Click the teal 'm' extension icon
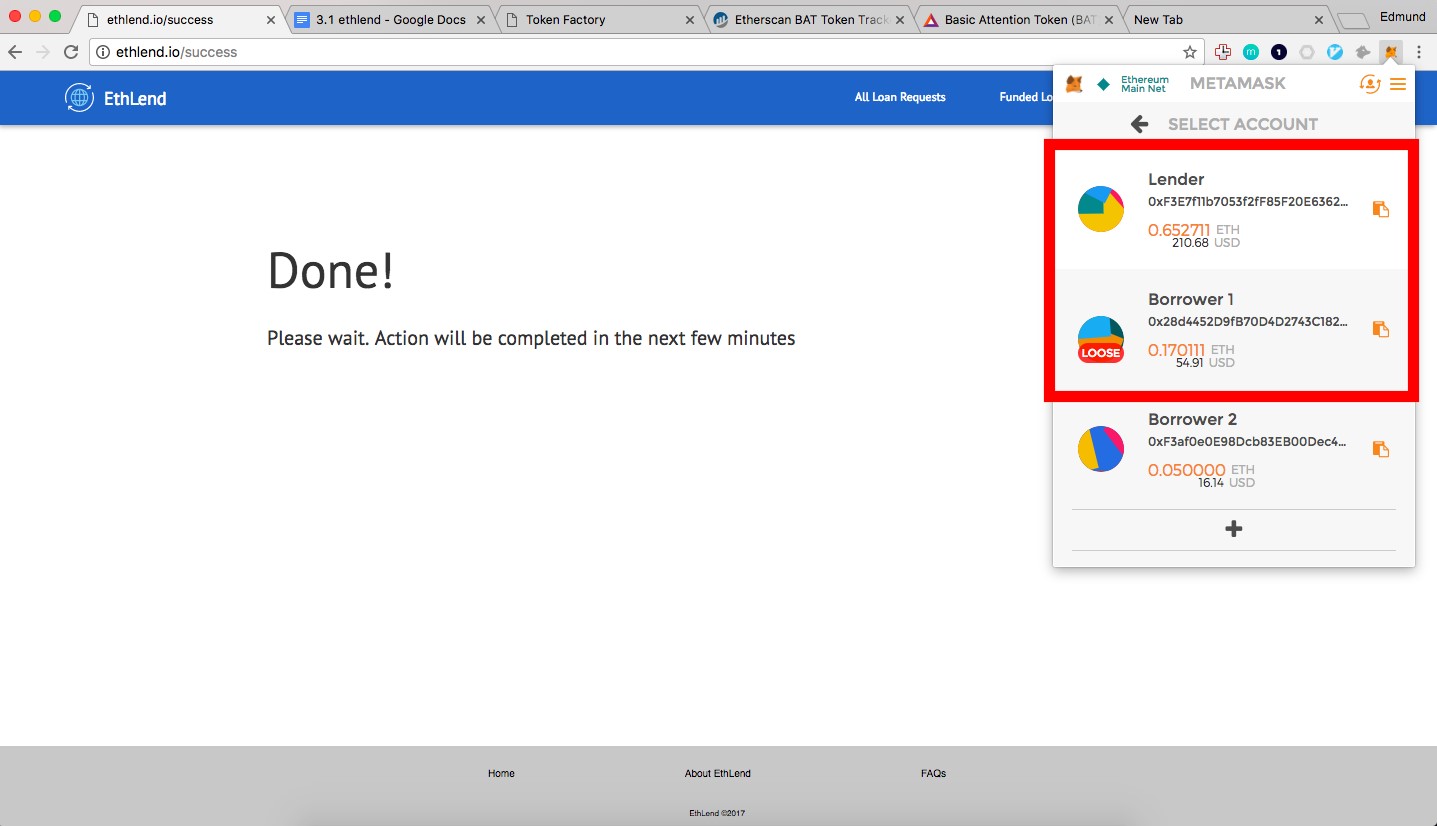This screenshot has height=826, width=1437. [1251, 52]
